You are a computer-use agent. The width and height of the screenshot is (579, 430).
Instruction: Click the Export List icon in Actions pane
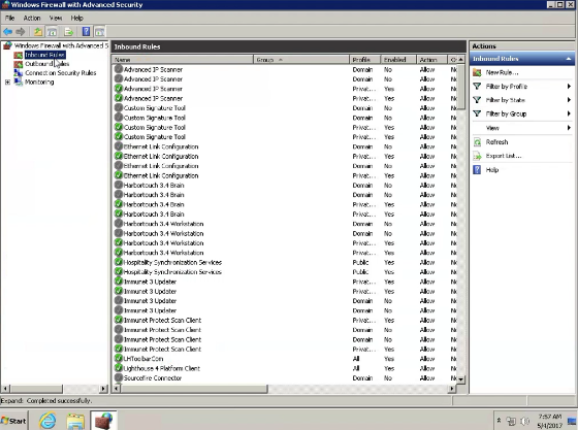click(477, 156)
